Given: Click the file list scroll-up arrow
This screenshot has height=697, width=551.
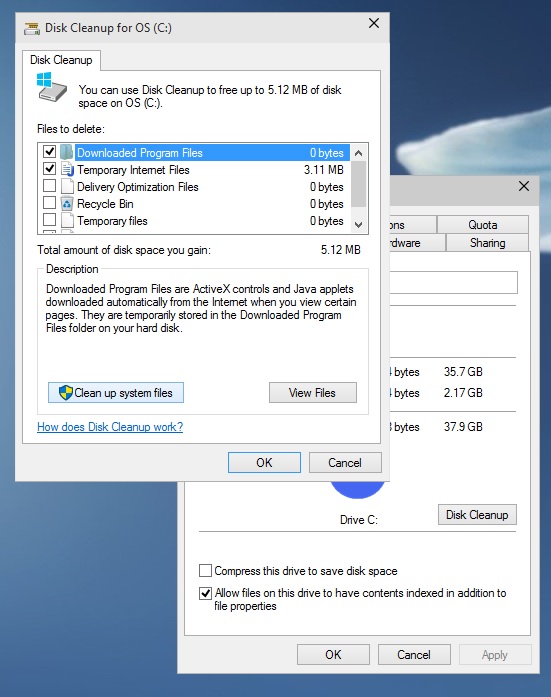Looking at the screenshot, I should 359,153.
